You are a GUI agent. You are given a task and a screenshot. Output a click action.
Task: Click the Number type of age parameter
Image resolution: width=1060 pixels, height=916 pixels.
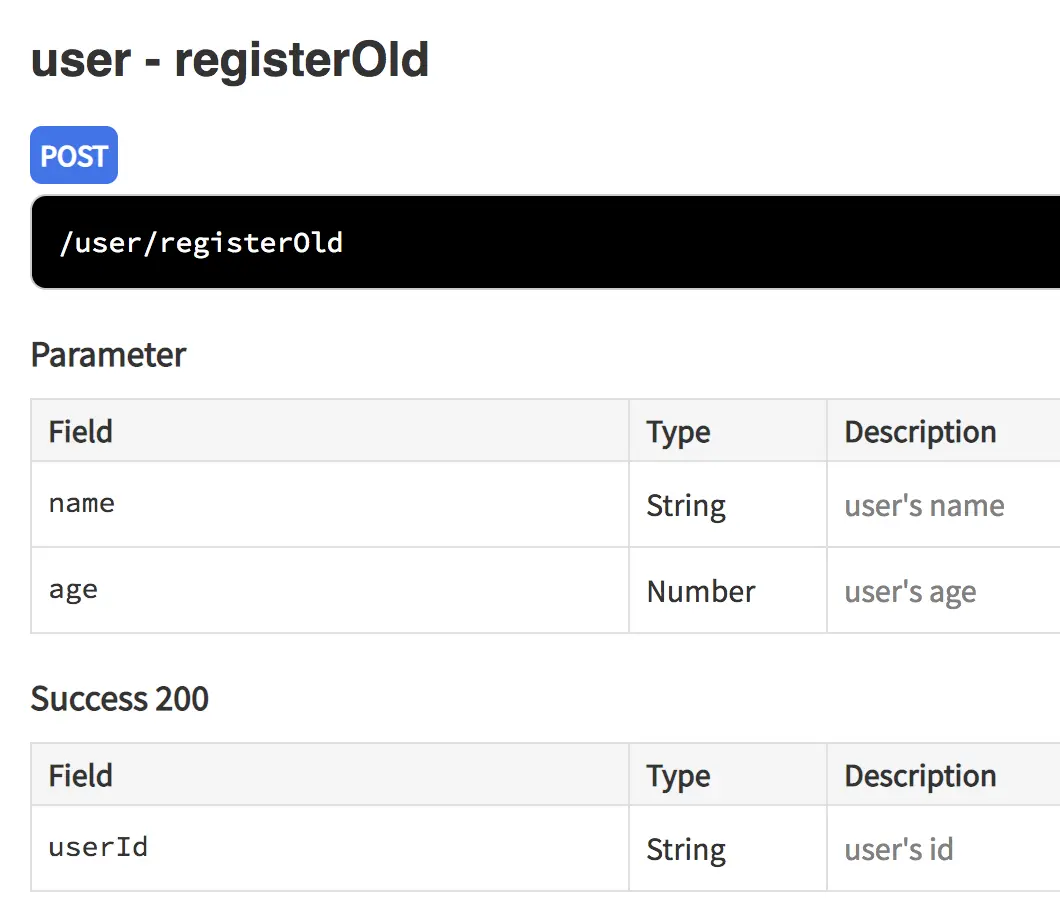pyautogui.click(x=701, y=591)
